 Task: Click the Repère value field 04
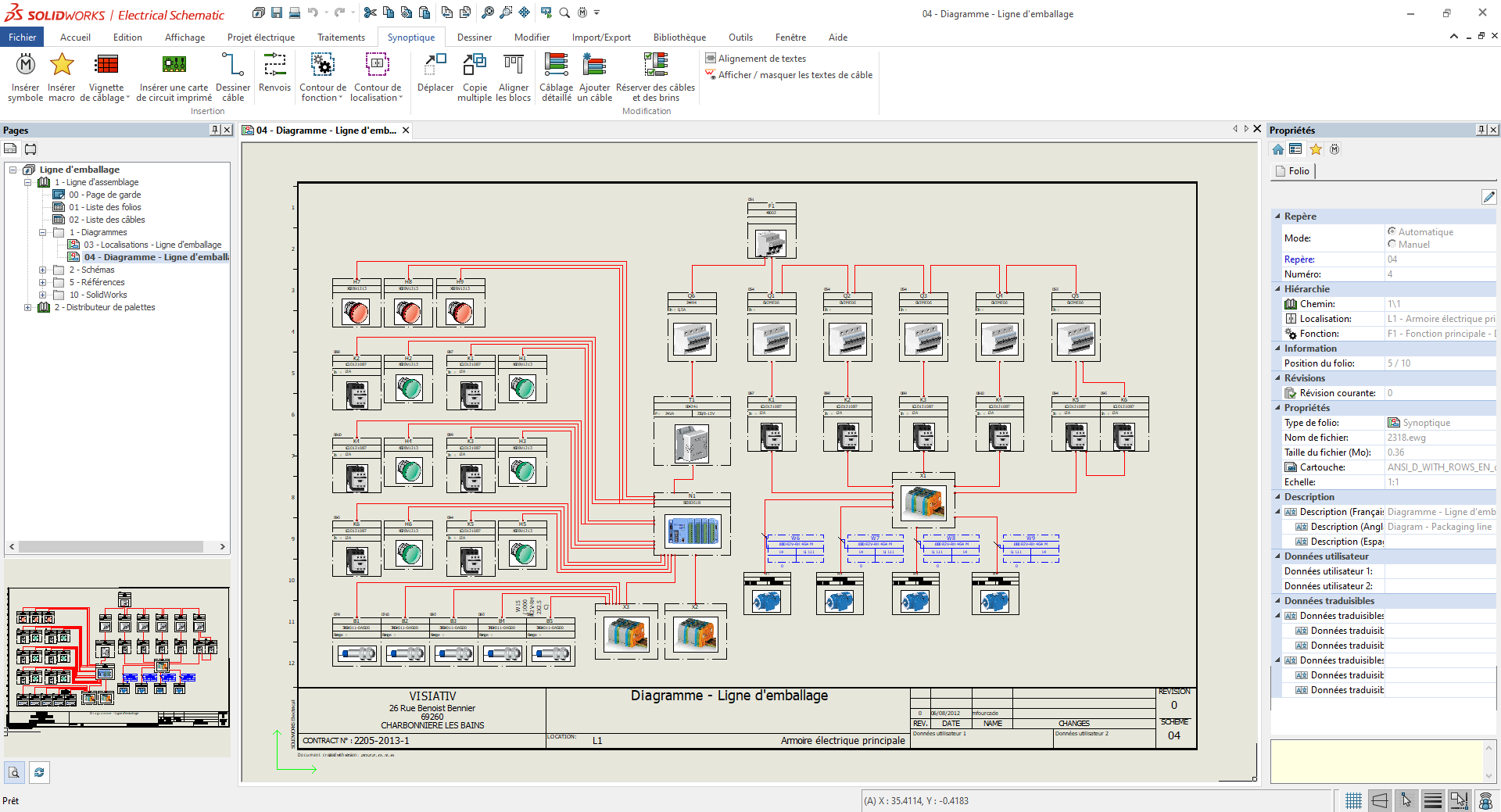[1440, 259]
